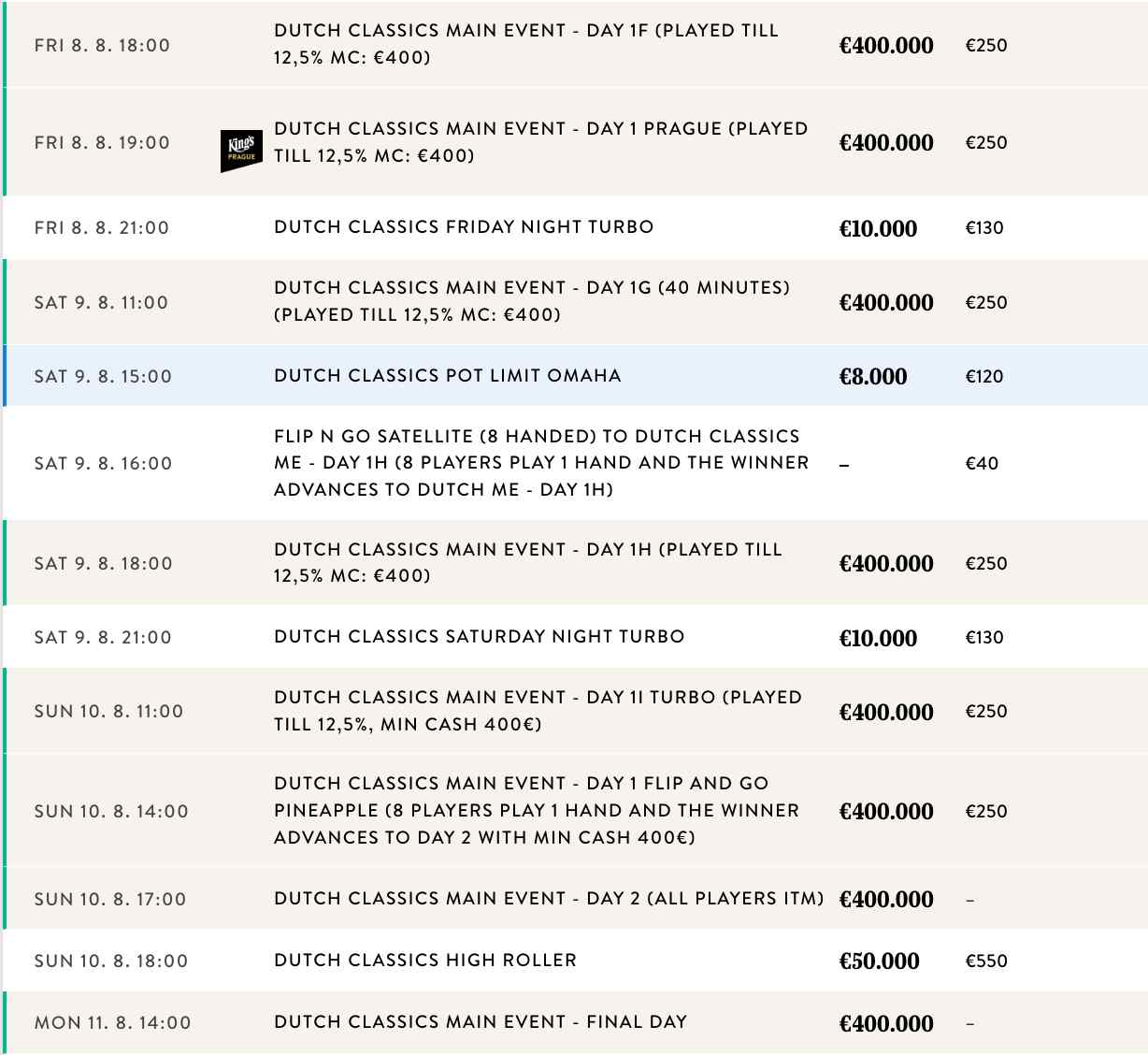Open Dutch Classics Saturday Night Turbo event
Image resolution: width=1148 pixels, height=1055 pixels.
coord(479,637)
